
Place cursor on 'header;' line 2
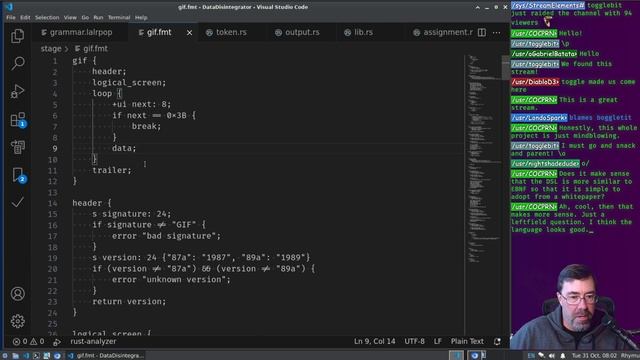(109, 71)
